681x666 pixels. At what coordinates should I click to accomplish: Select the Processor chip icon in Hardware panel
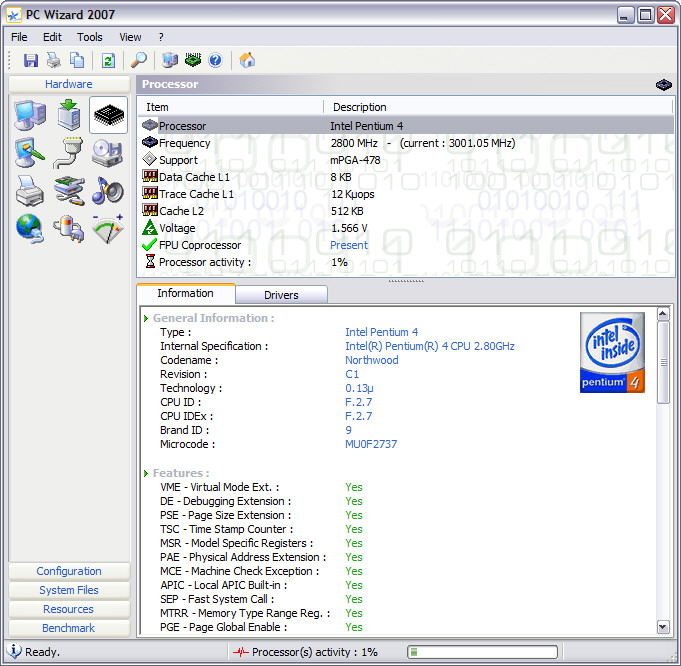tap(108, 116)
